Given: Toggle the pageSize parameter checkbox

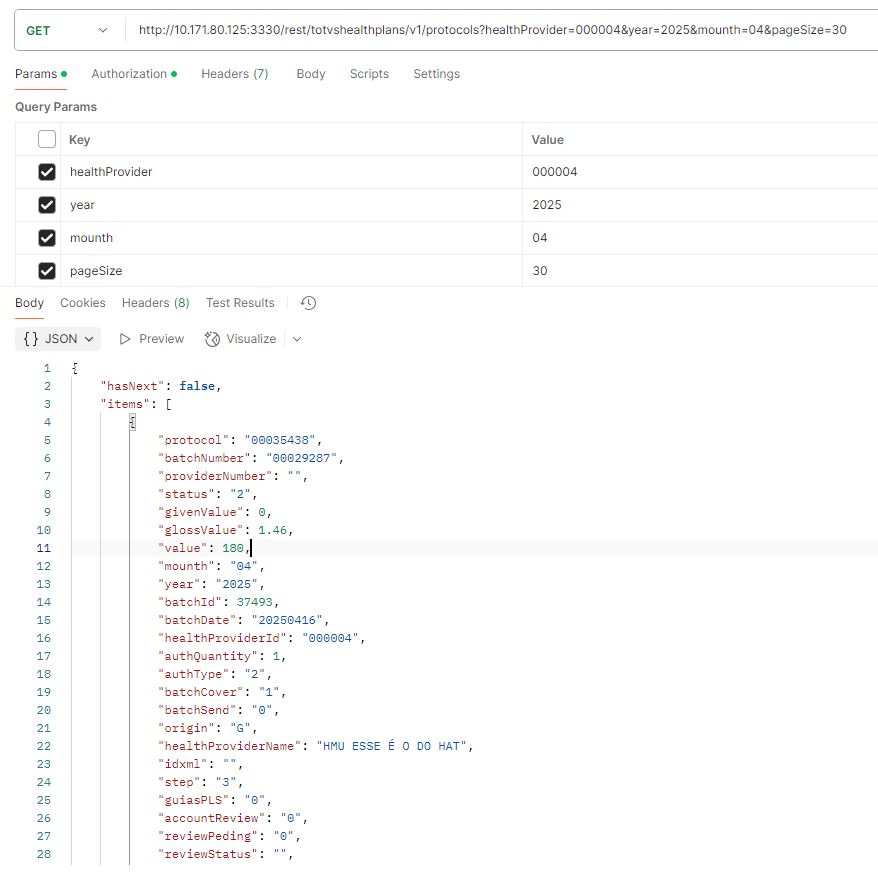Looking at the screenshot, I should coord(47,271).
